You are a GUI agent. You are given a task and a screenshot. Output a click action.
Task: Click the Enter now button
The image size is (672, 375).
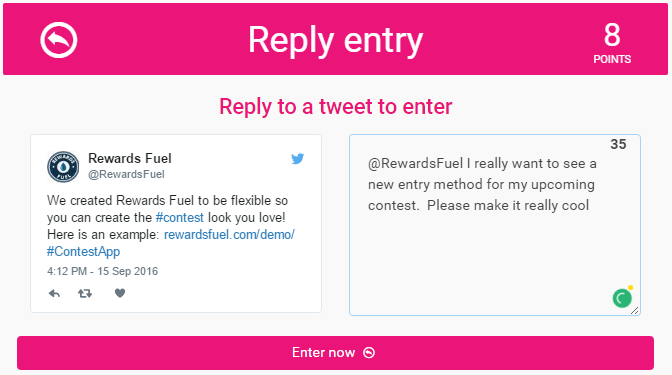(x=335, y=353)
